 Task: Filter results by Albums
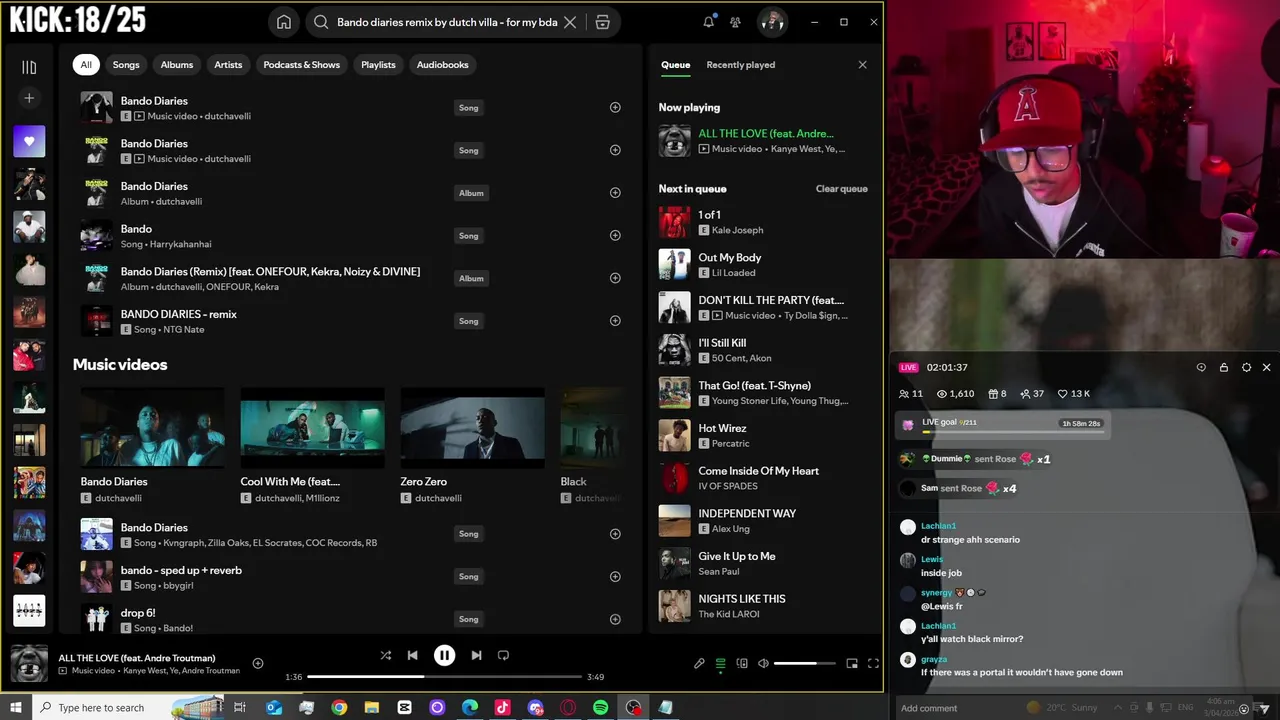[177, 65]
